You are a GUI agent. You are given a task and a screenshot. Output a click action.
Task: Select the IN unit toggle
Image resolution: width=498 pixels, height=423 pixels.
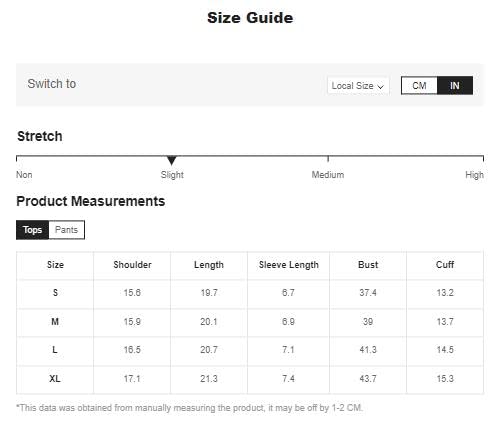pos(455,86)
